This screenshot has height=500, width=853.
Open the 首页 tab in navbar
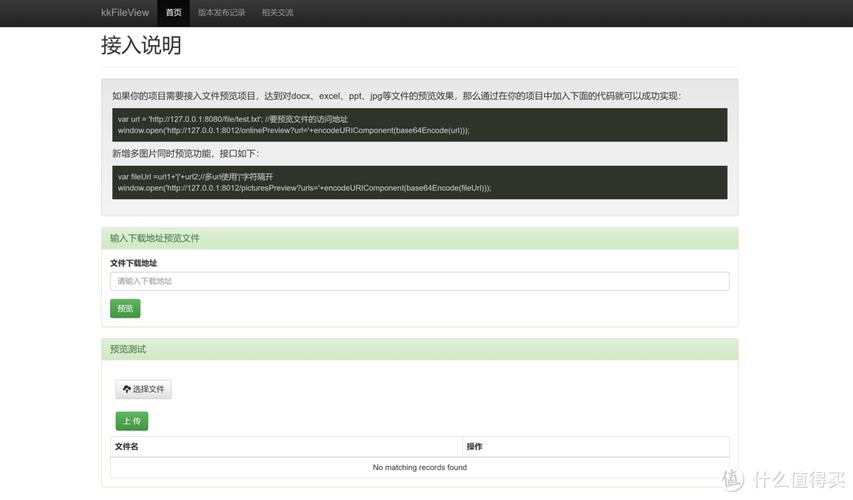pyautogui.click(x=174, y=13)
